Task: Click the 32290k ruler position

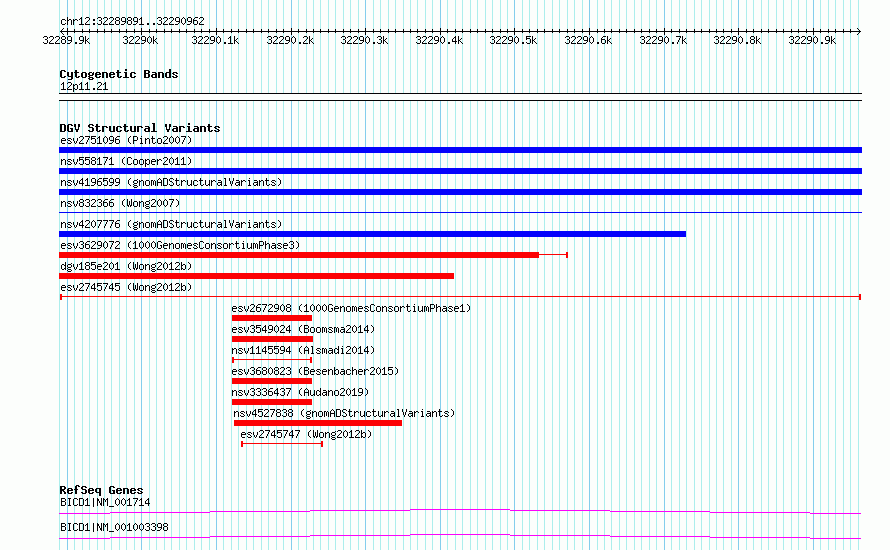Action: [x=140, y=40]
